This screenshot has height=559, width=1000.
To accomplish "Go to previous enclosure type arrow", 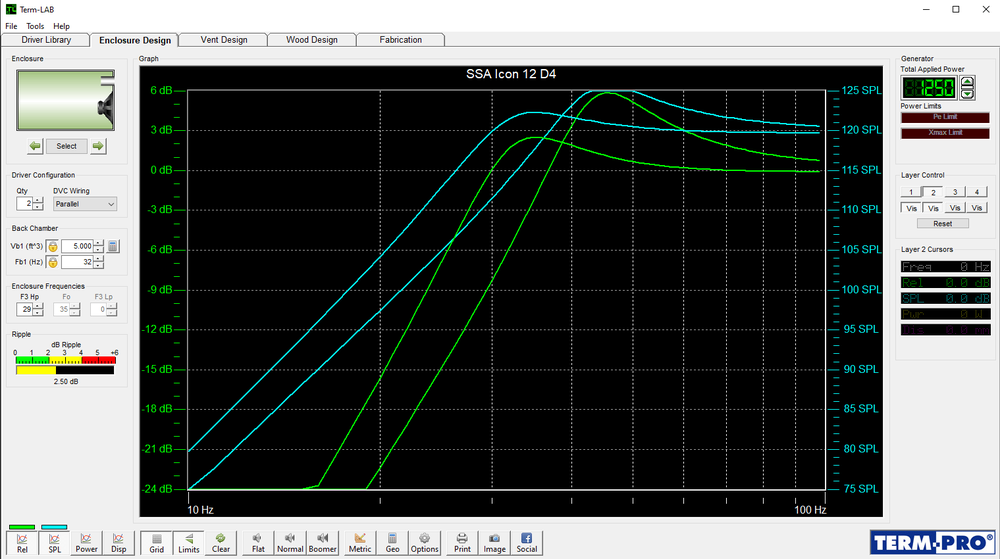I will (x=35, y=146).
